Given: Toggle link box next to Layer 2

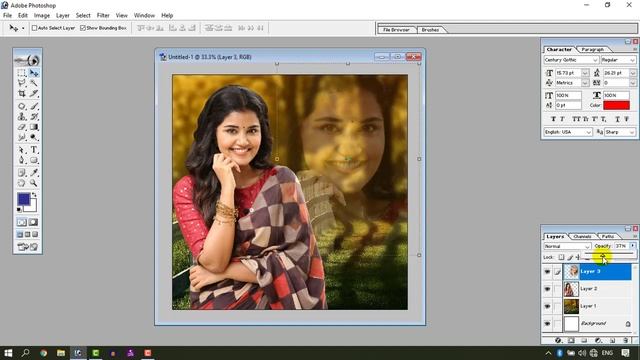Looking at the screenshot, I should tap(558, 289).
